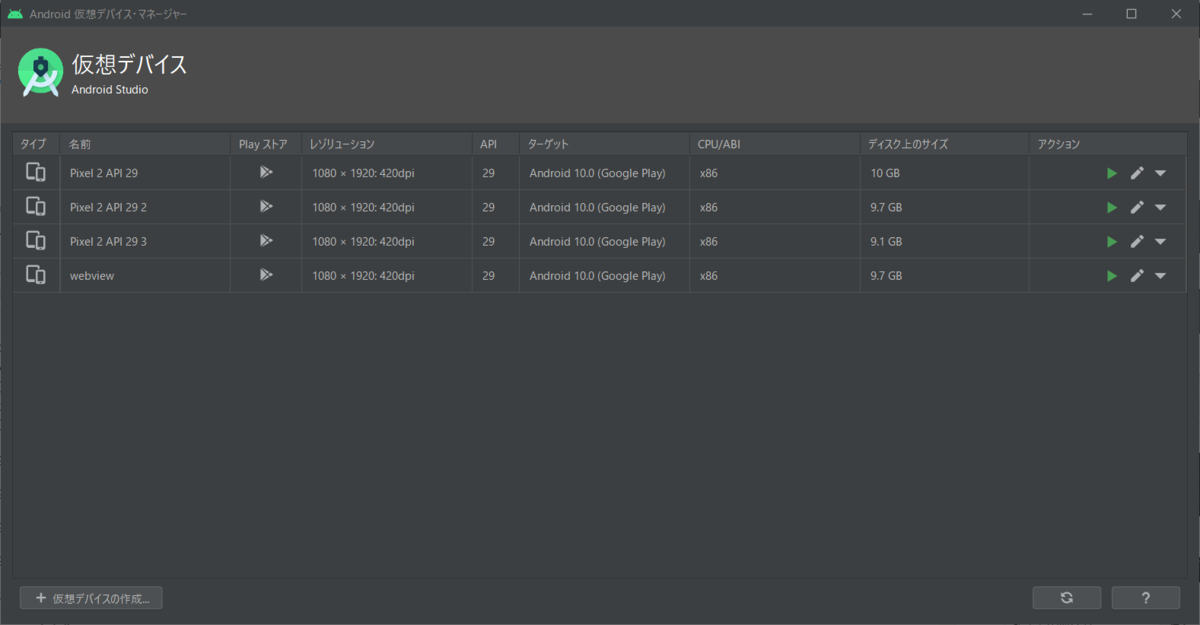Click device type icon for Pixel 2 API 29
1200x625 pixels.
click(36, 172)
